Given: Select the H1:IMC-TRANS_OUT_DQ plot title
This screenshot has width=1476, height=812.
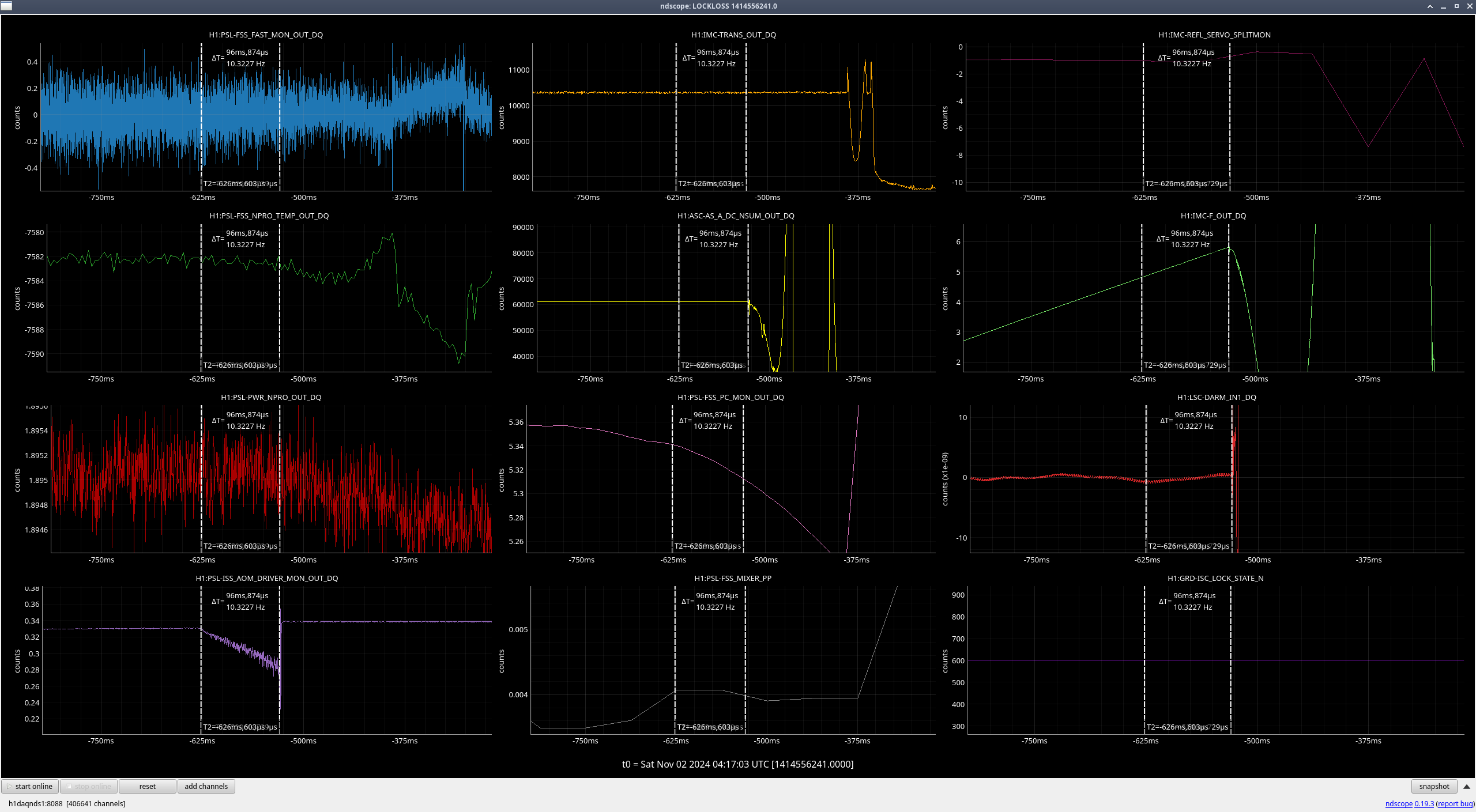Looking at the screenshot, I should tap(733, 35).
